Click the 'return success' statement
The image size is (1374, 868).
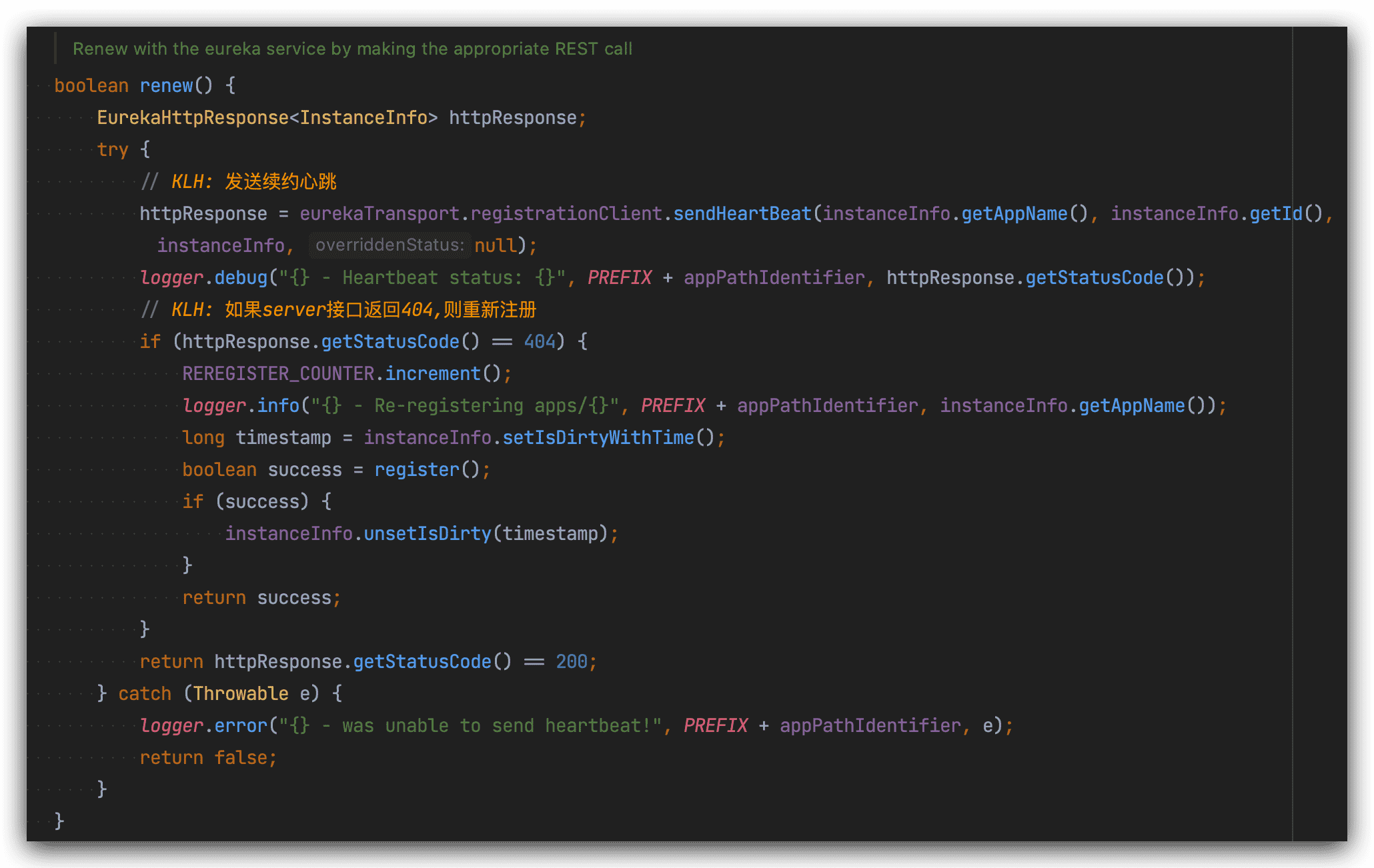[x=261, y=597]
